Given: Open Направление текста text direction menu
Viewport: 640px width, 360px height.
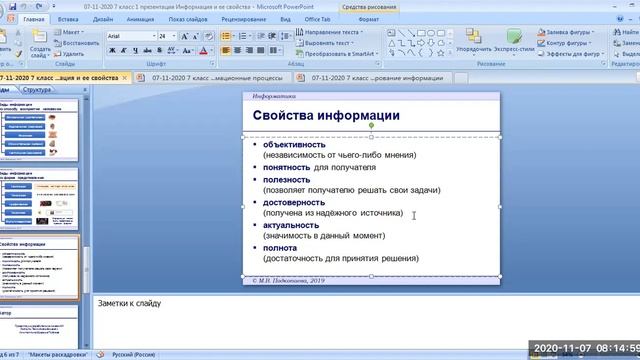Looking at the screenshot, I should pyautogui.click(x=329, y=32).
